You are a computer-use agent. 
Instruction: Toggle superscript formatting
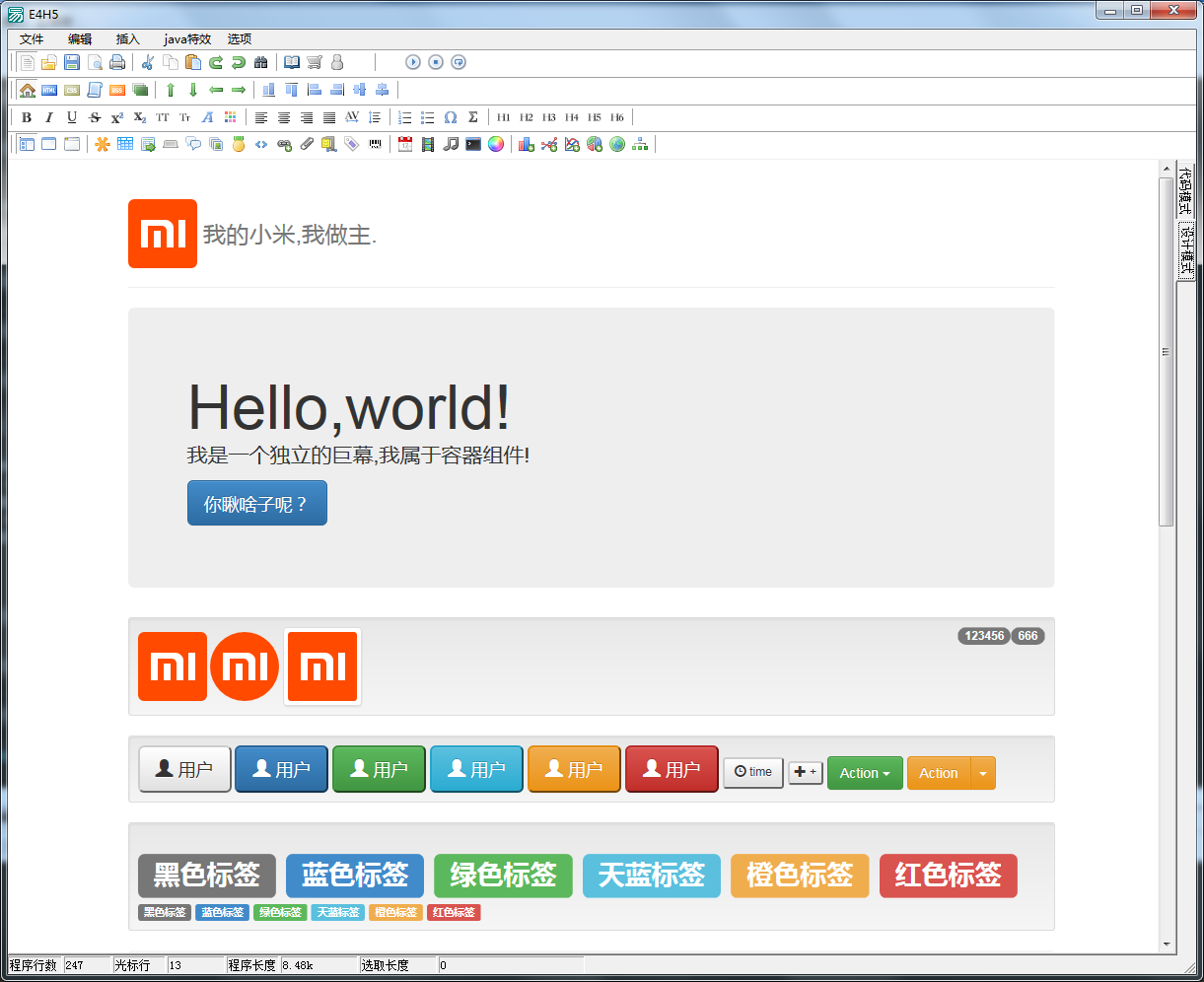117,117
